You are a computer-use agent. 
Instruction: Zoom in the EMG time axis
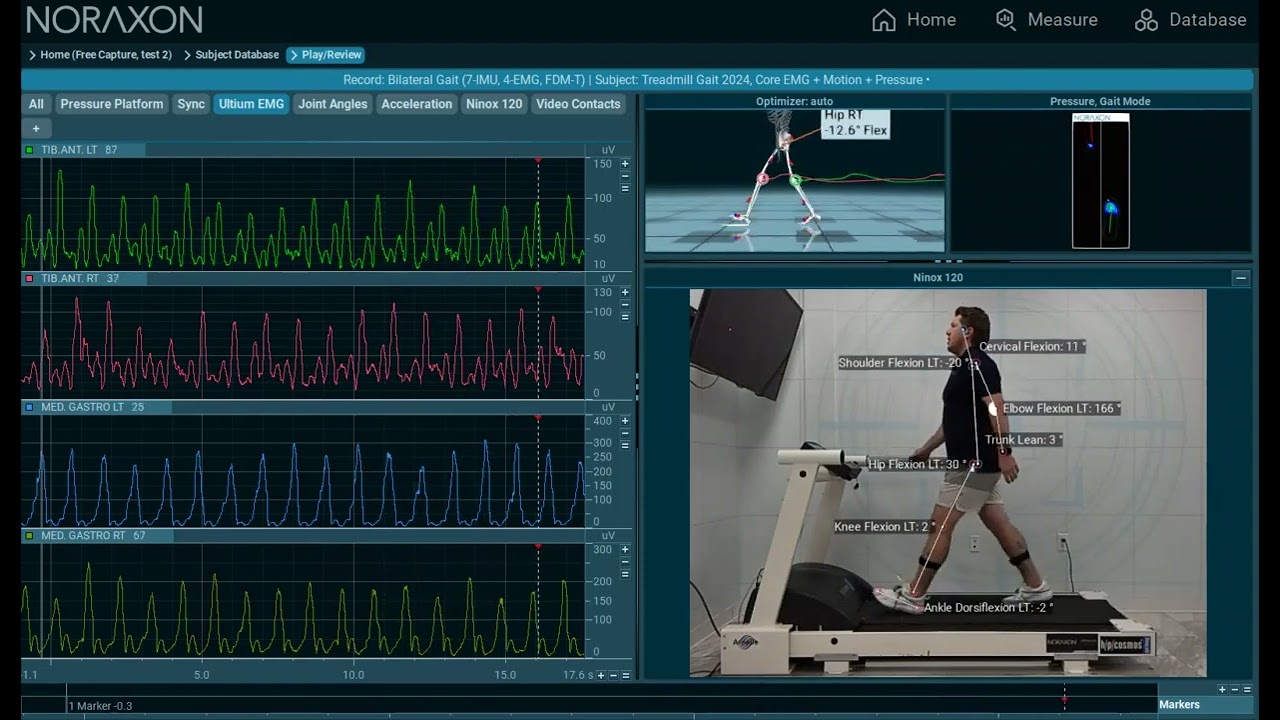point(601,675)
